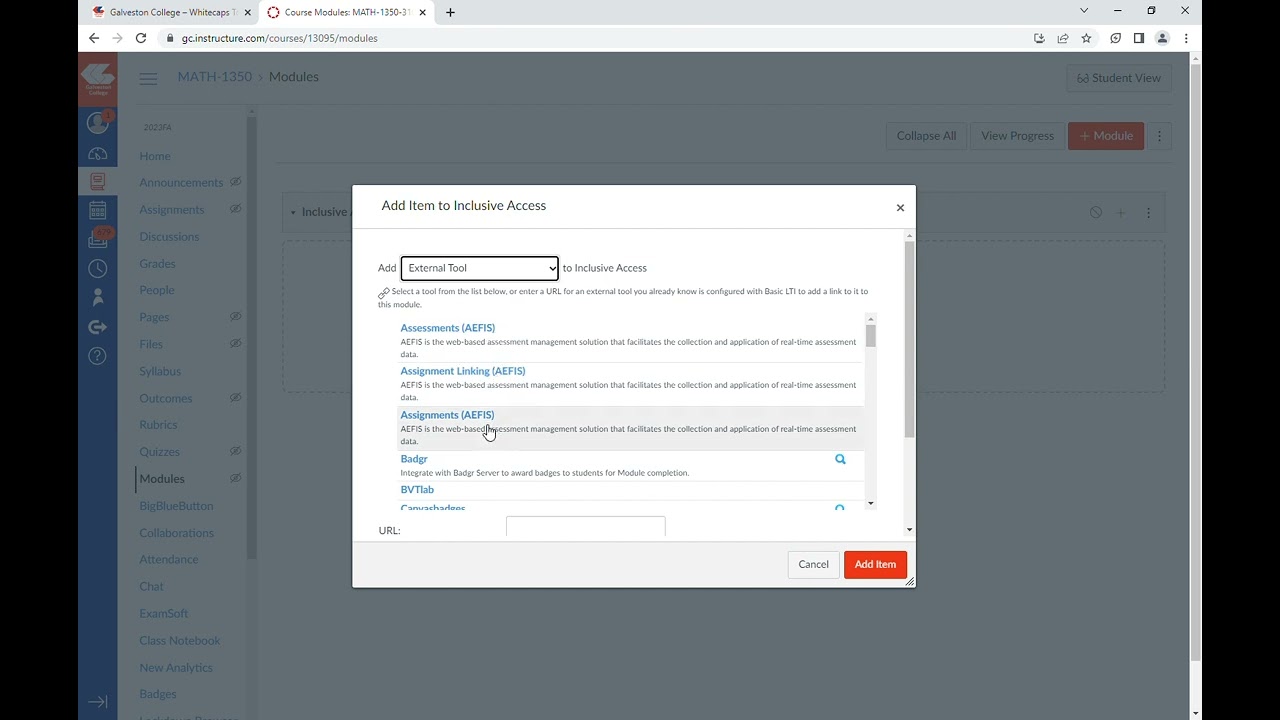Close the Add Item dialog with X

pyautogui.click(x=900, y=208)
